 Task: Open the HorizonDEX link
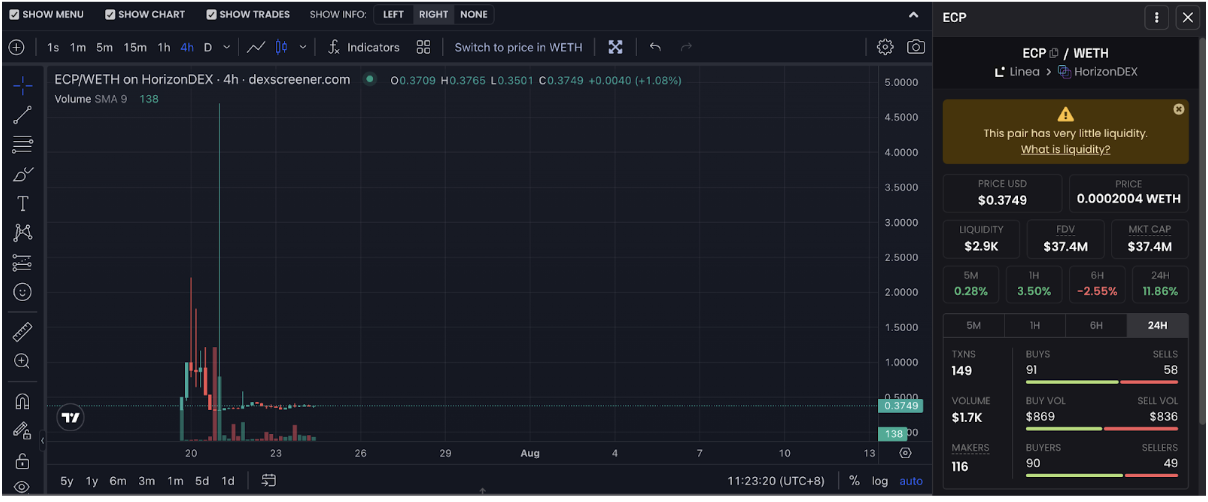1097,72
